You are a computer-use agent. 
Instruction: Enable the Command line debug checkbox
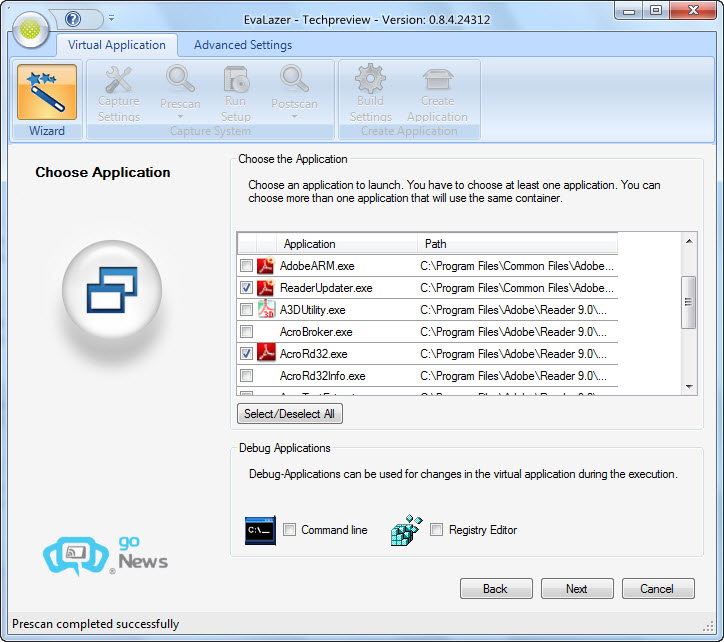(290, 530)
